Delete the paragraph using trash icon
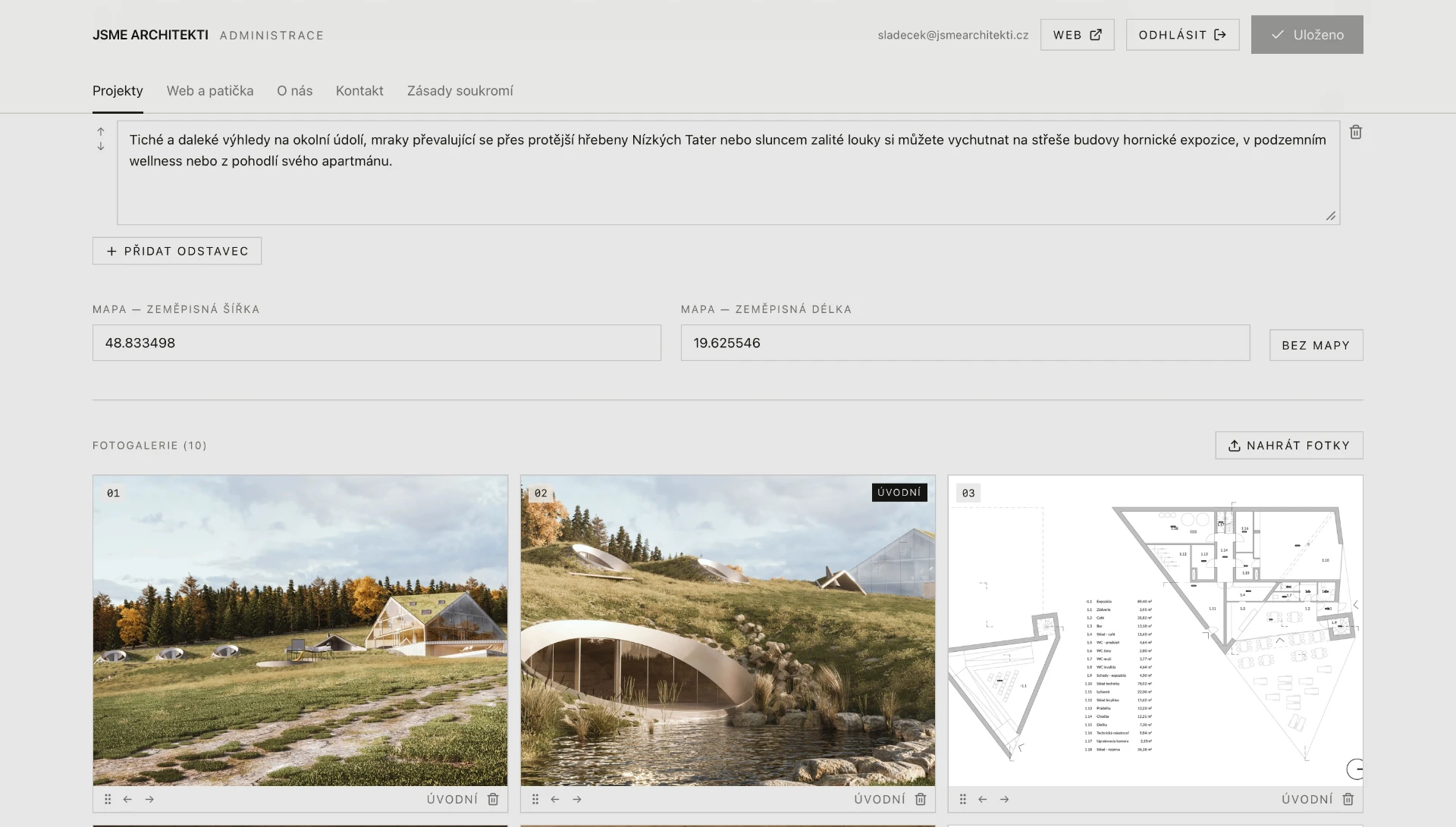The image size is (1456, 827). coord(1356,132)
